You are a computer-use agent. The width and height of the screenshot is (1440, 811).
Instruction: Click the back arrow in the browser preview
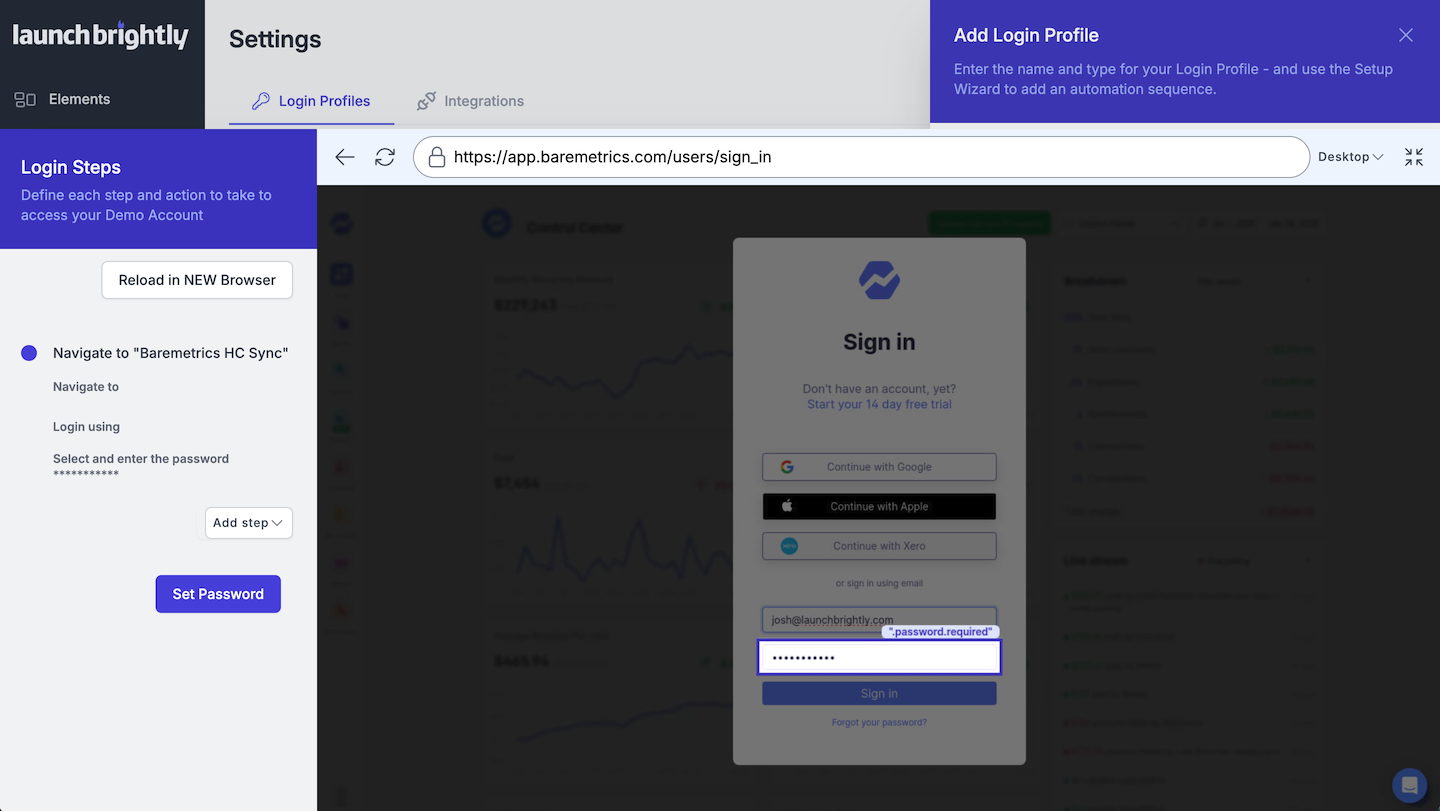coord(344,157)
